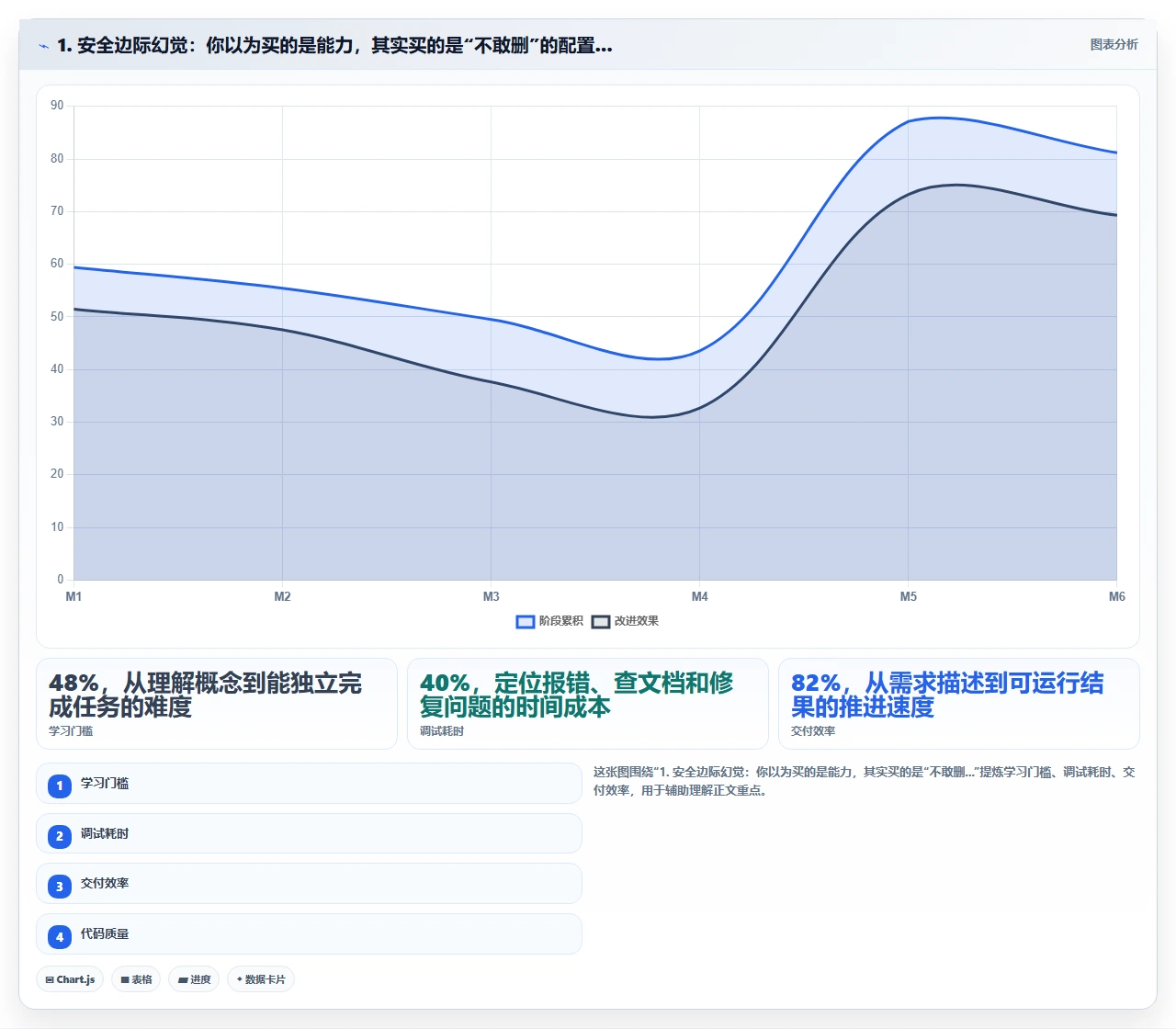Click the M1 x-axis label

click(x=73, y=597)
